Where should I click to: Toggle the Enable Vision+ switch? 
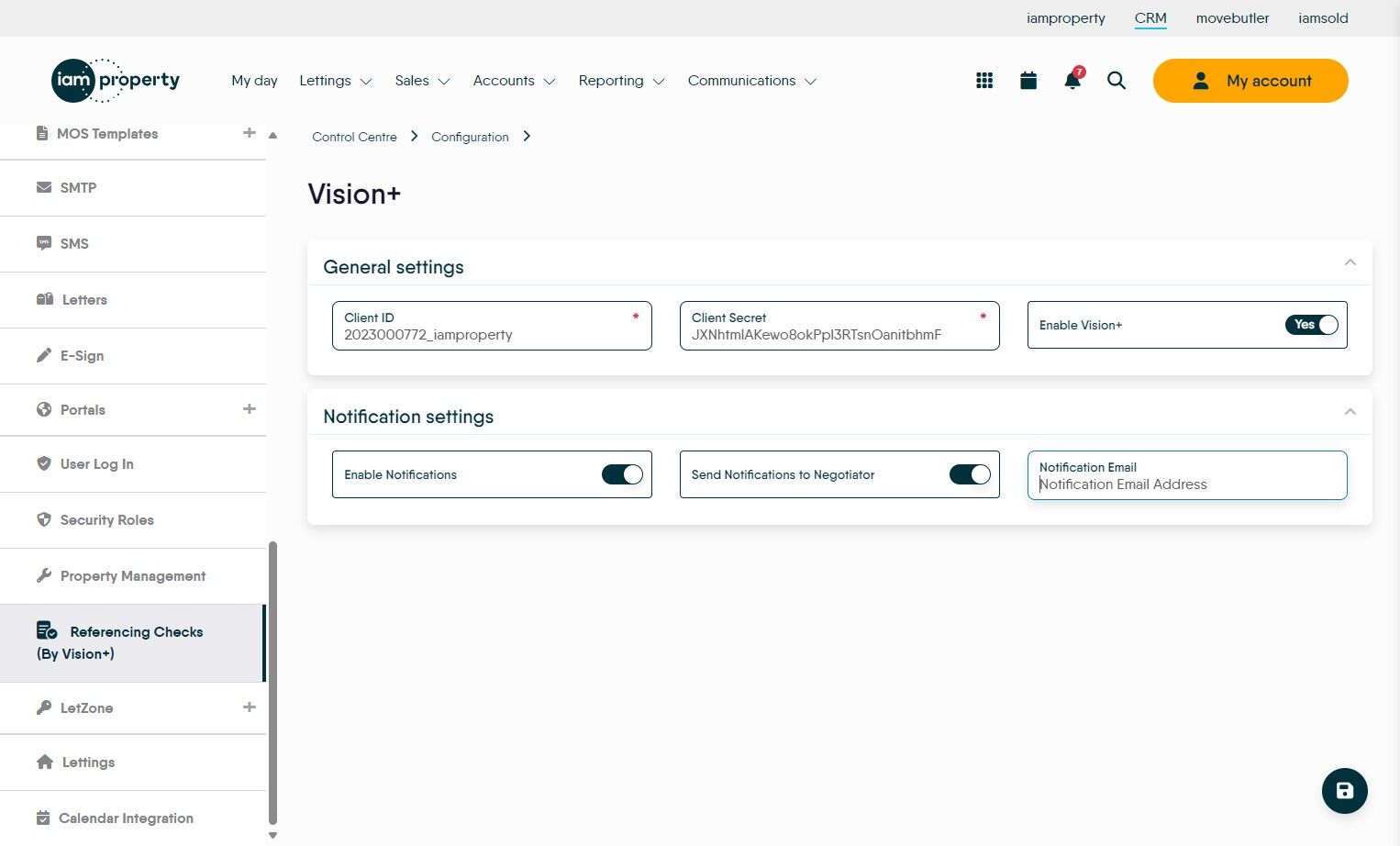pos(1312,325)
